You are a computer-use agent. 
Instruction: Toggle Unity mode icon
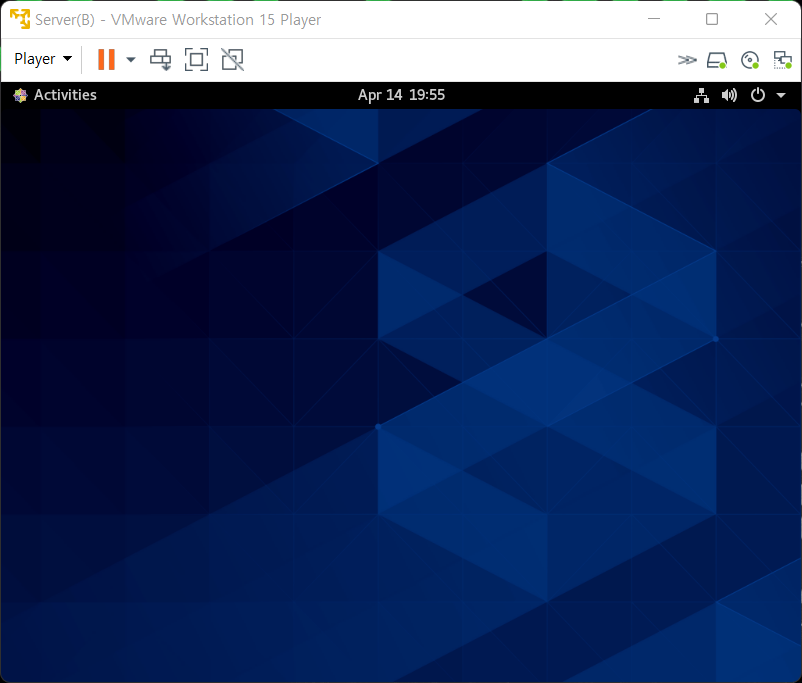pos(233,59)
